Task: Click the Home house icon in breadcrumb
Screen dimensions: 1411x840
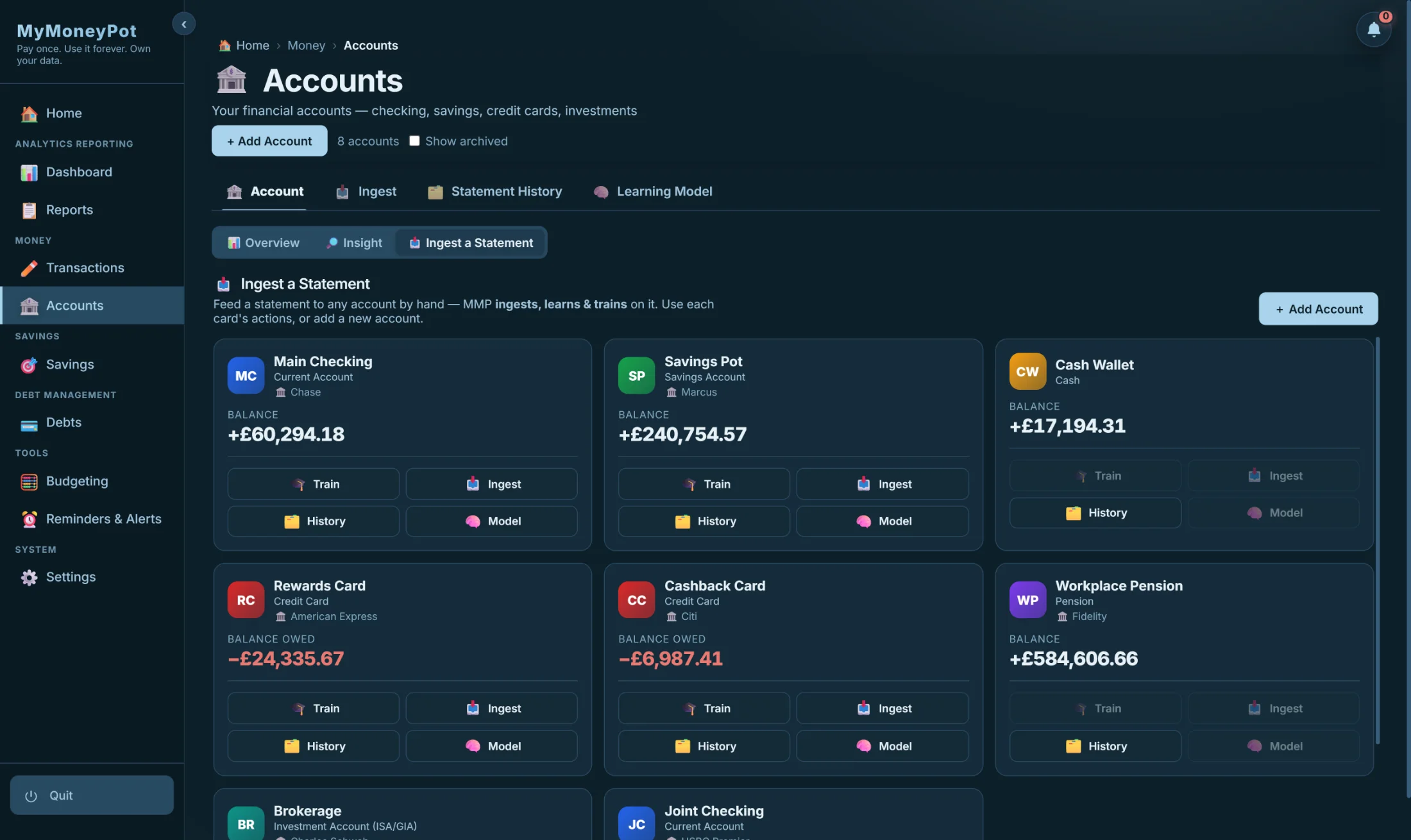Action: coord(224,46)
